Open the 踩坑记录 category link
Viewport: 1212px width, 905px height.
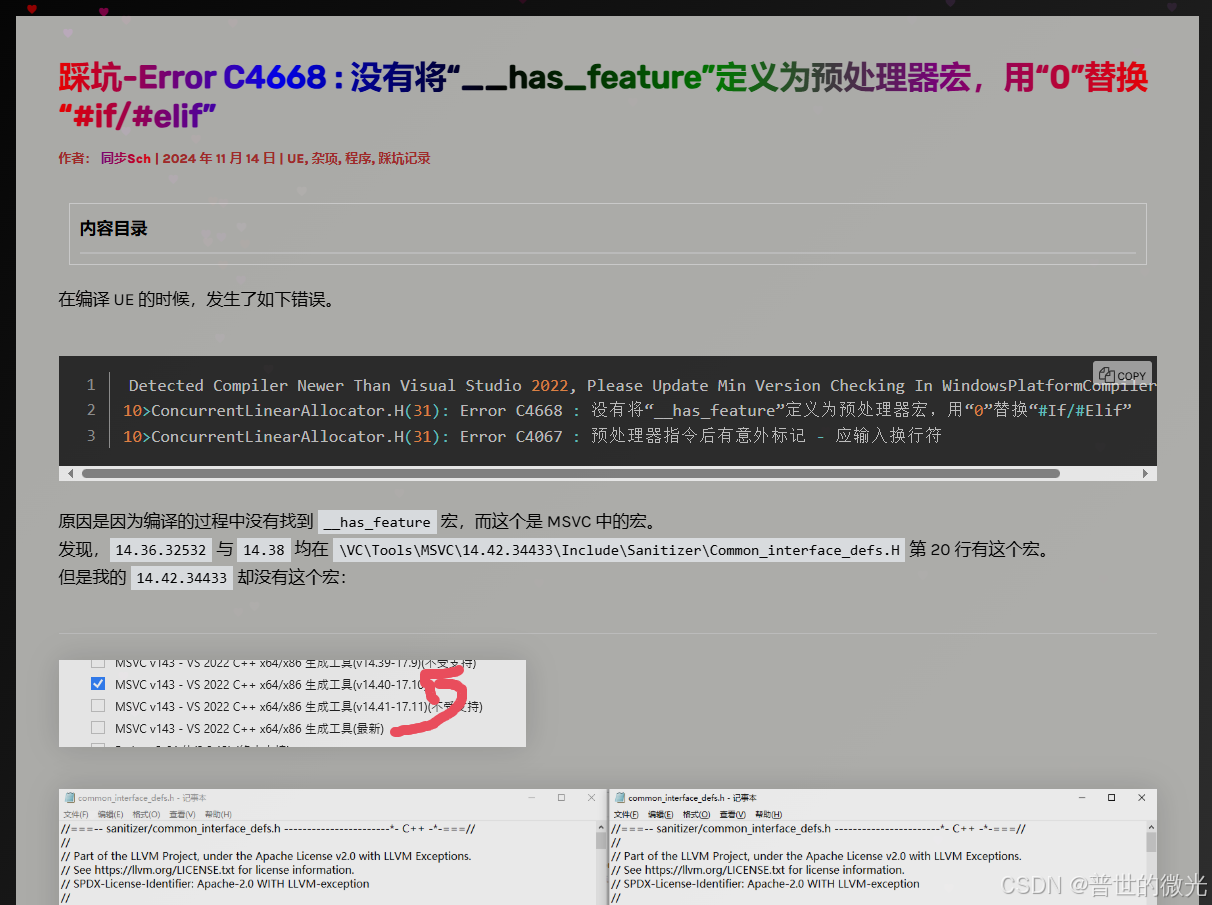[x=404, y=158]
